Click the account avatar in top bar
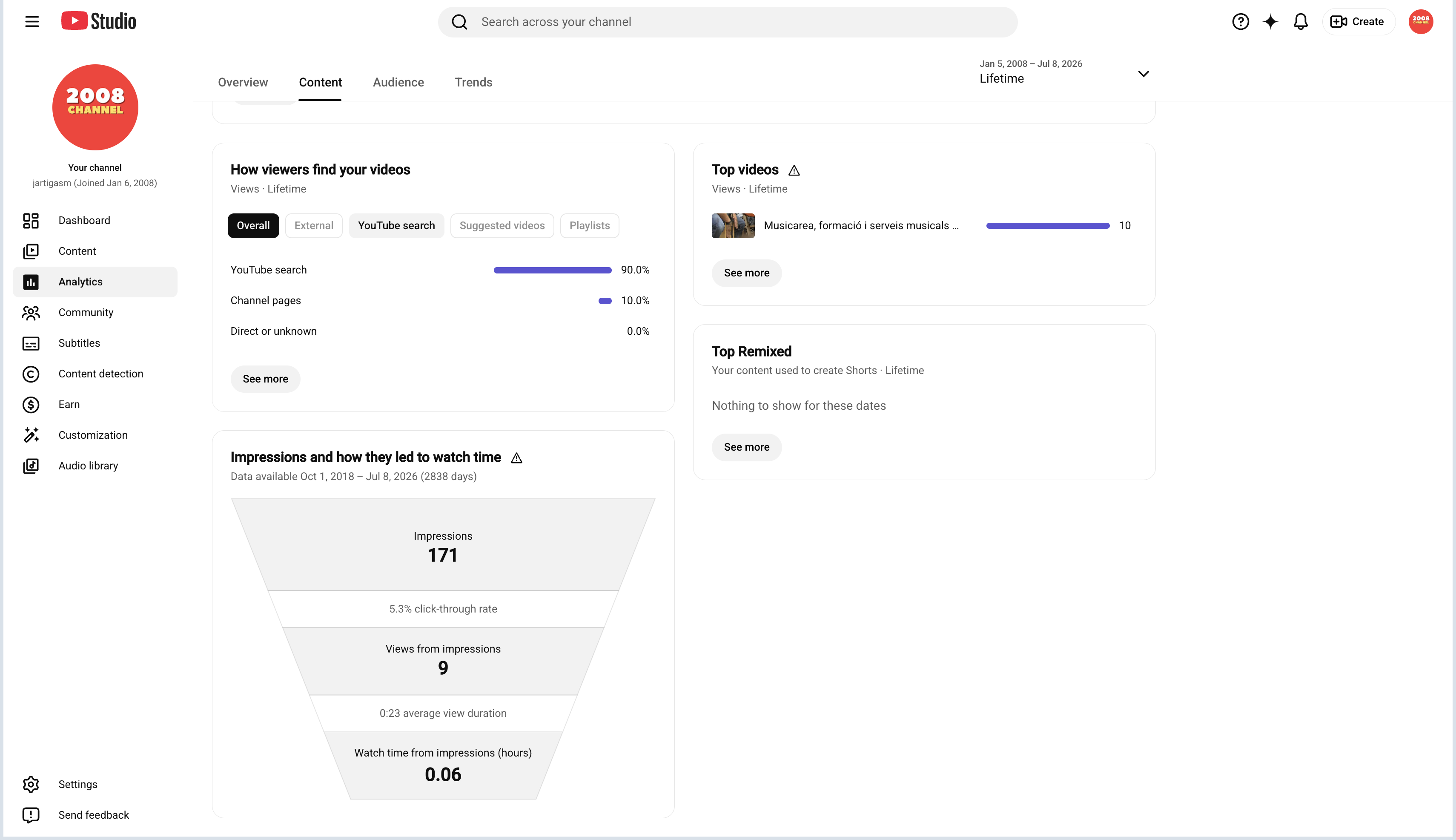 tap(1420, 22)
